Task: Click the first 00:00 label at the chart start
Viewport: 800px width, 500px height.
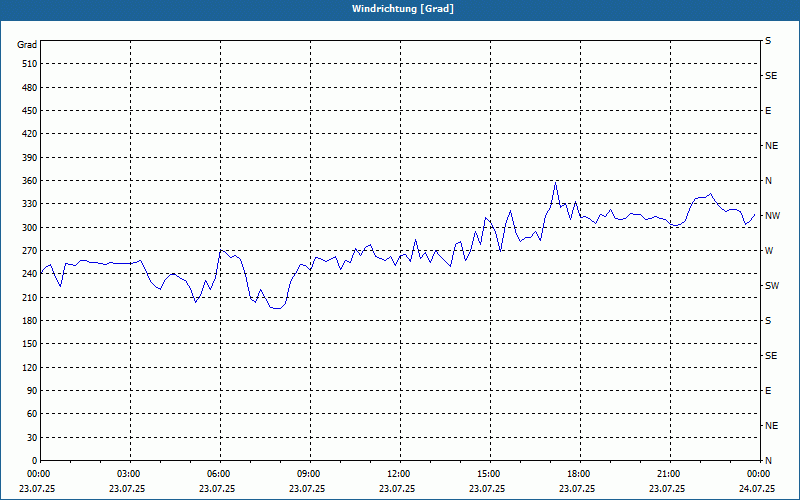Action: (x=37, y=474)
